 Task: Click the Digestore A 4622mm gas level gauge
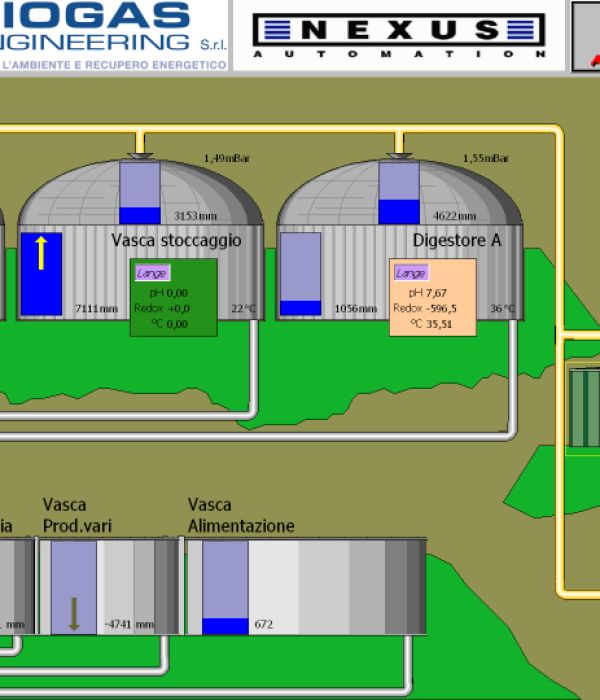coord(399,192)
